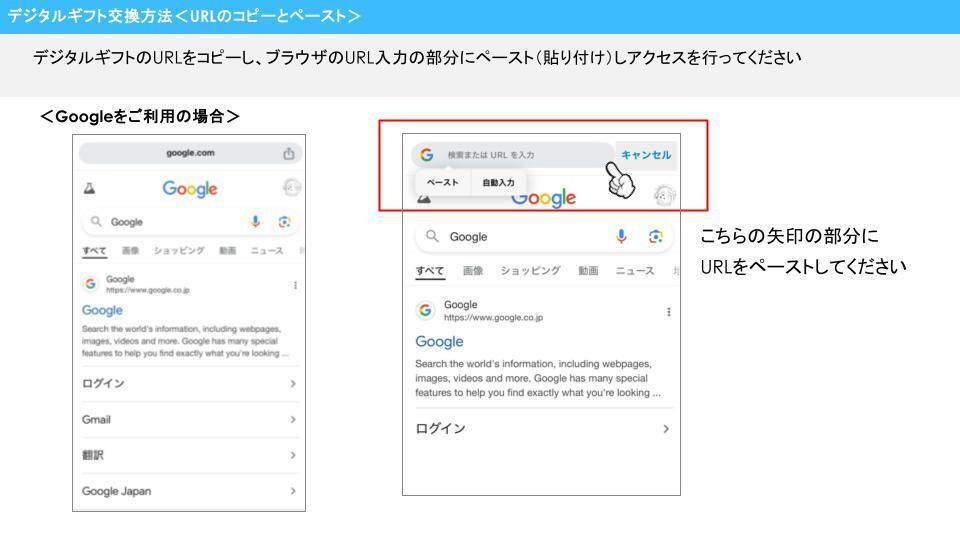The image size is (960, 540).
Task: Expand the ログイン row chevron in right phone
Action: point(666,429)
